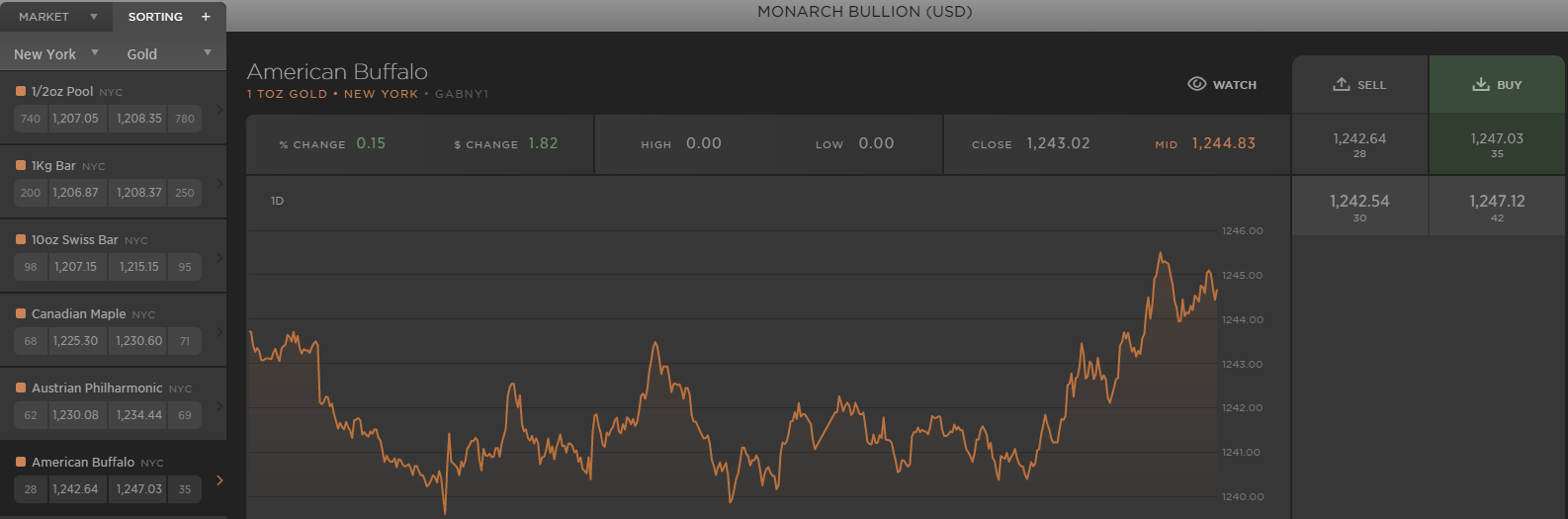This screenshot has width=1568, height=519.
Task: Click American Buffalo sidebar ask 1,247.03
Action: [138, 489]
